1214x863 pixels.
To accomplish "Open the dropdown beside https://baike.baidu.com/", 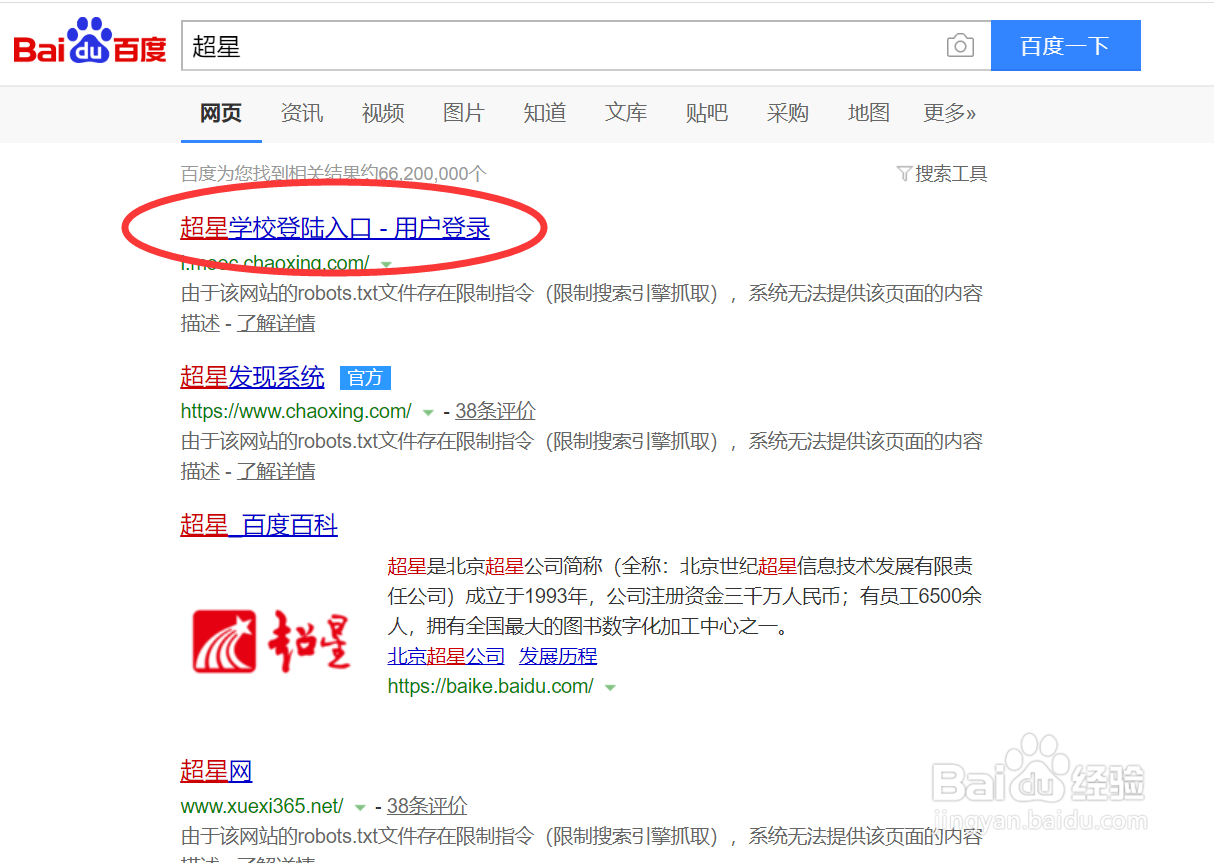I will coord(611,687).
